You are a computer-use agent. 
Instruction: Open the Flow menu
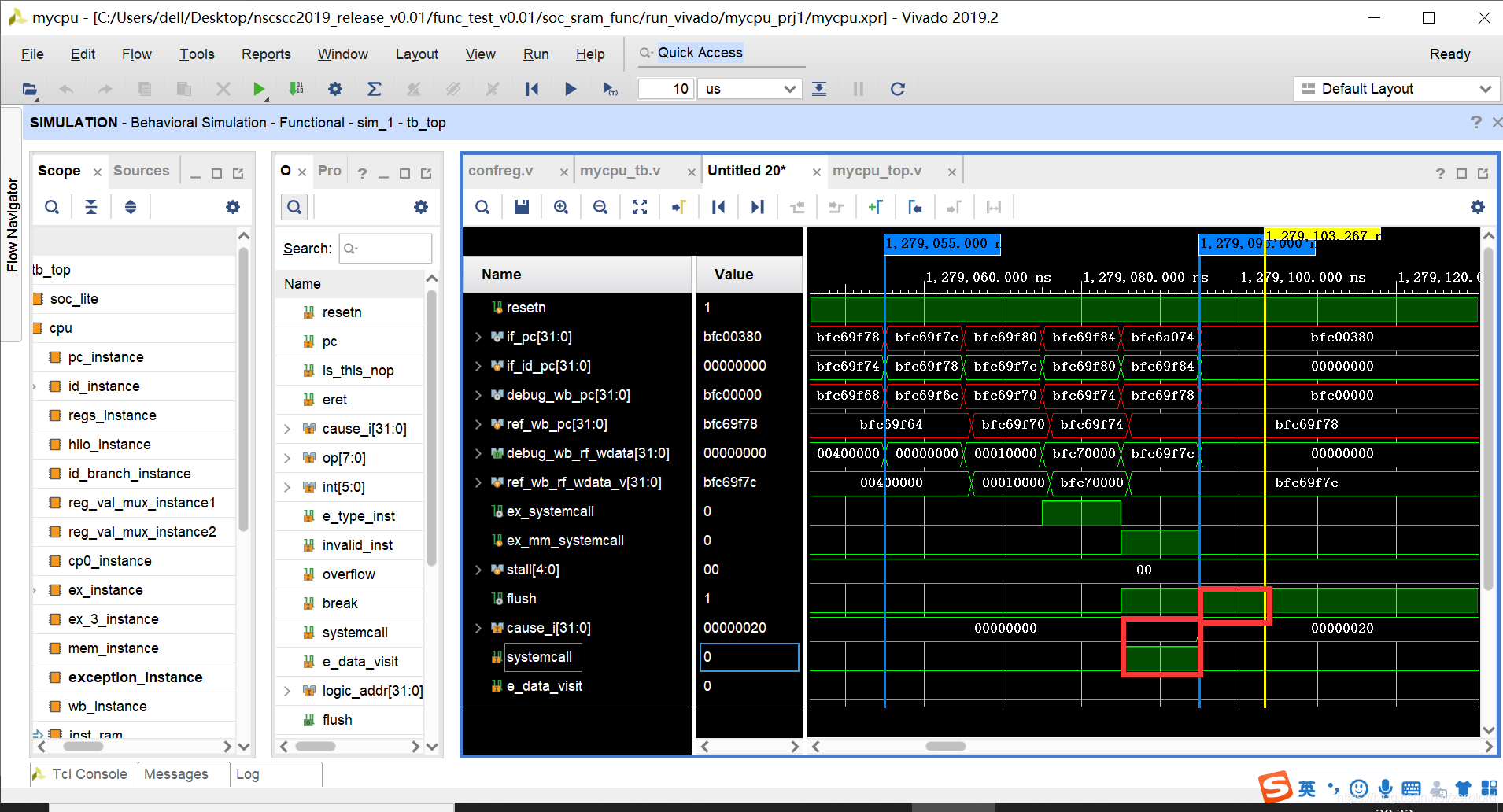click(137, 54)
